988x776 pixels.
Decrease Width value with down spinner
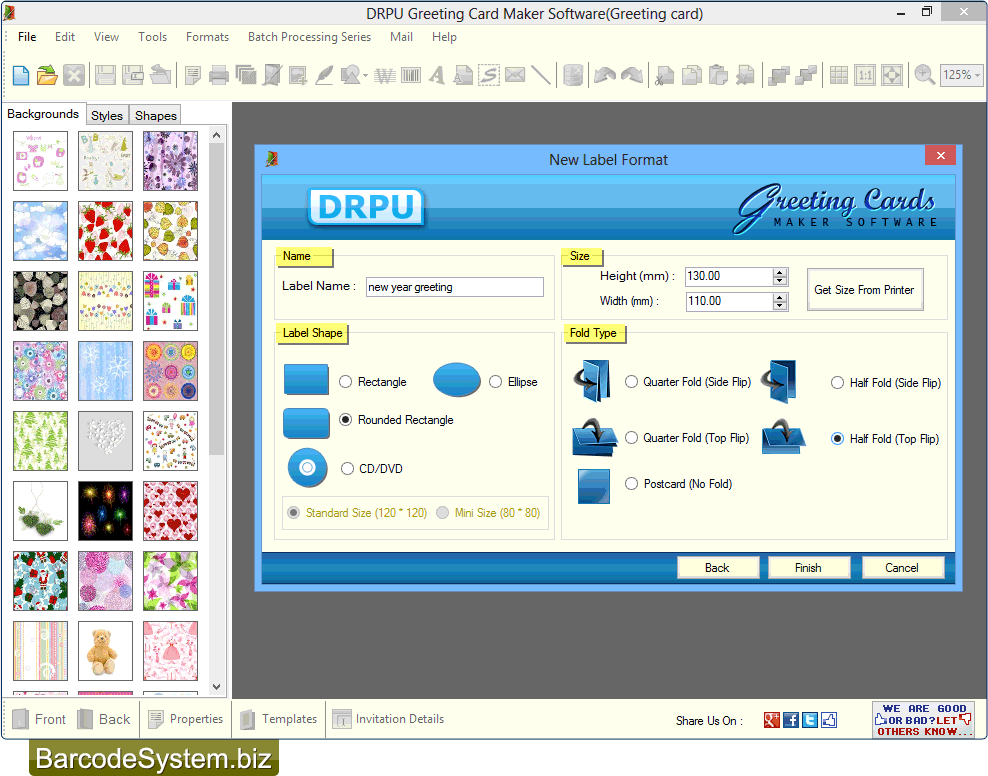[x=780, y=306]
